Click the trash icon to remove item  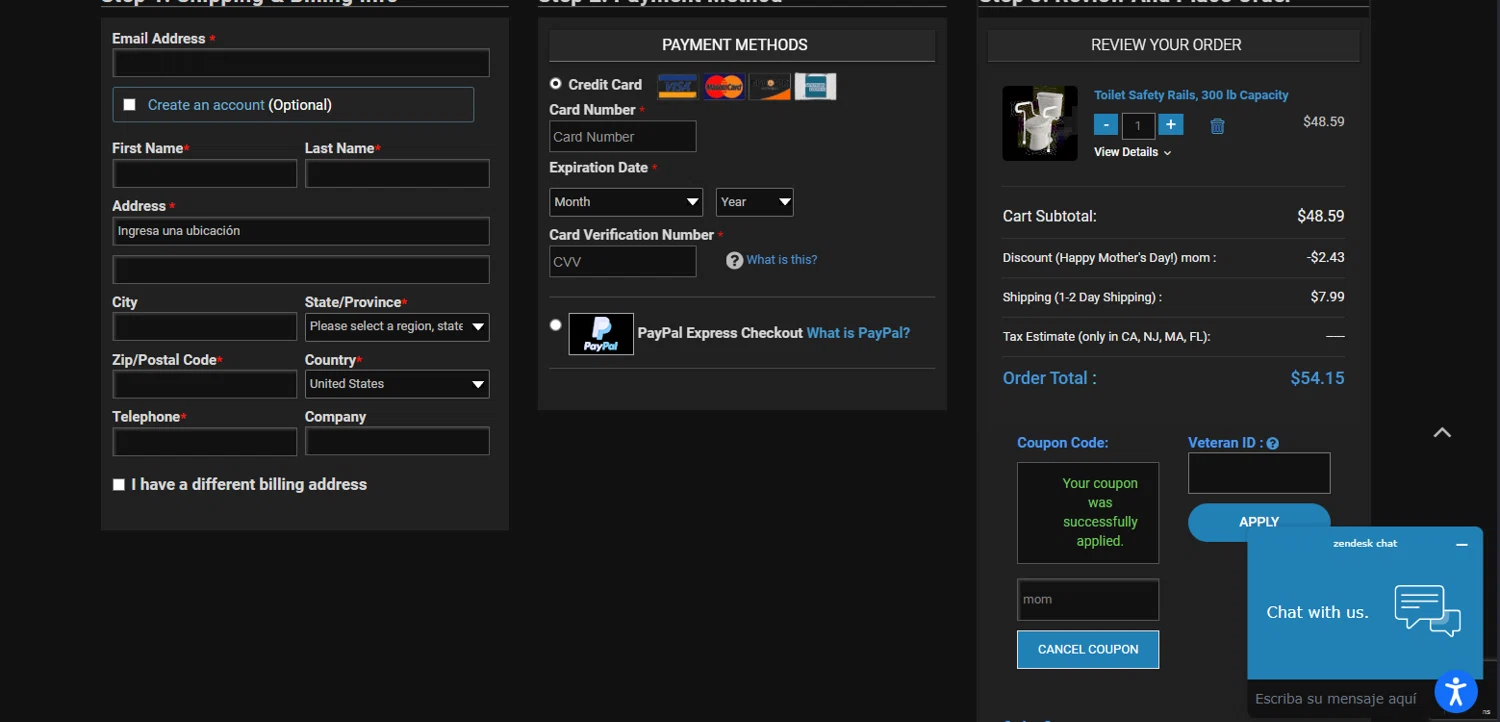1217,126
